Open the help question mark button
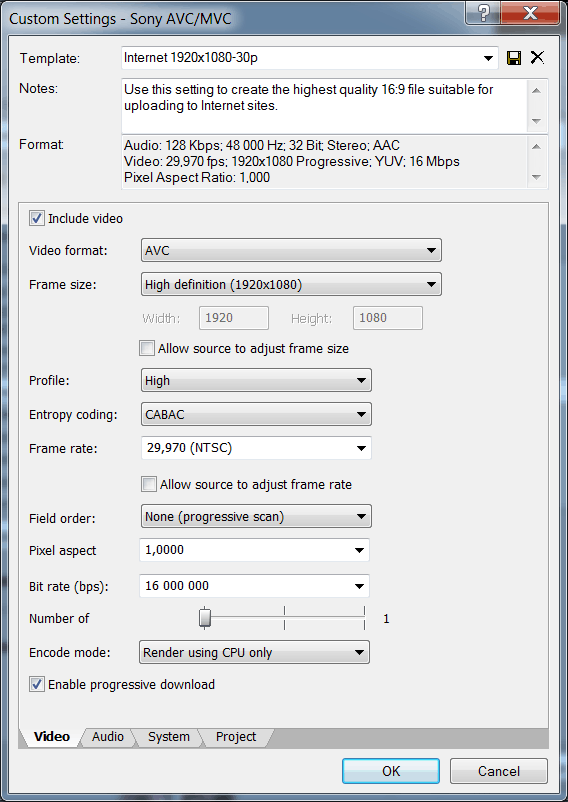Screen dimensions: 568x802 coord(482,12)
